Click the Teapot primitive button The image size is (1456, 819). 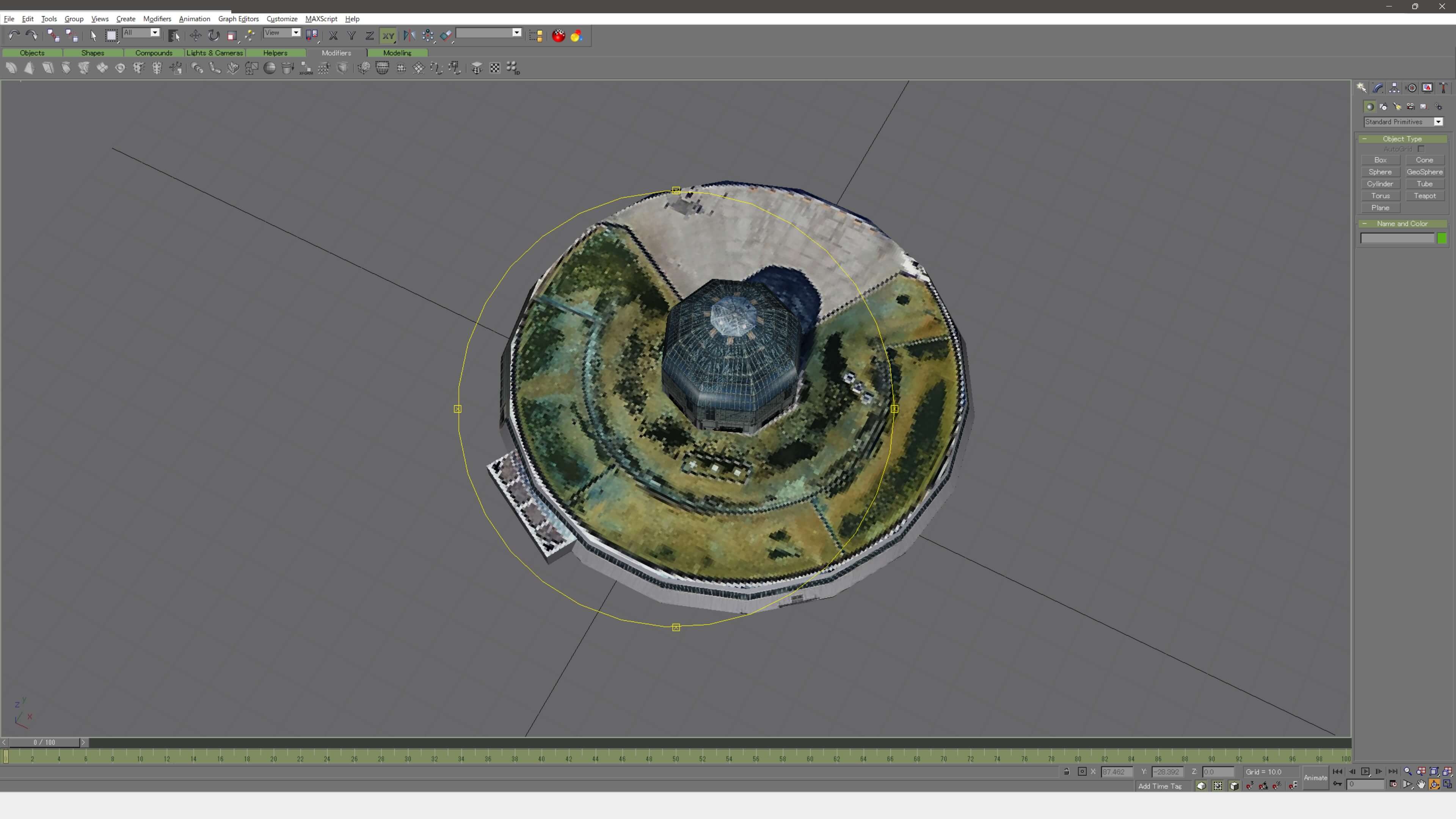(x=1425, y=196)
